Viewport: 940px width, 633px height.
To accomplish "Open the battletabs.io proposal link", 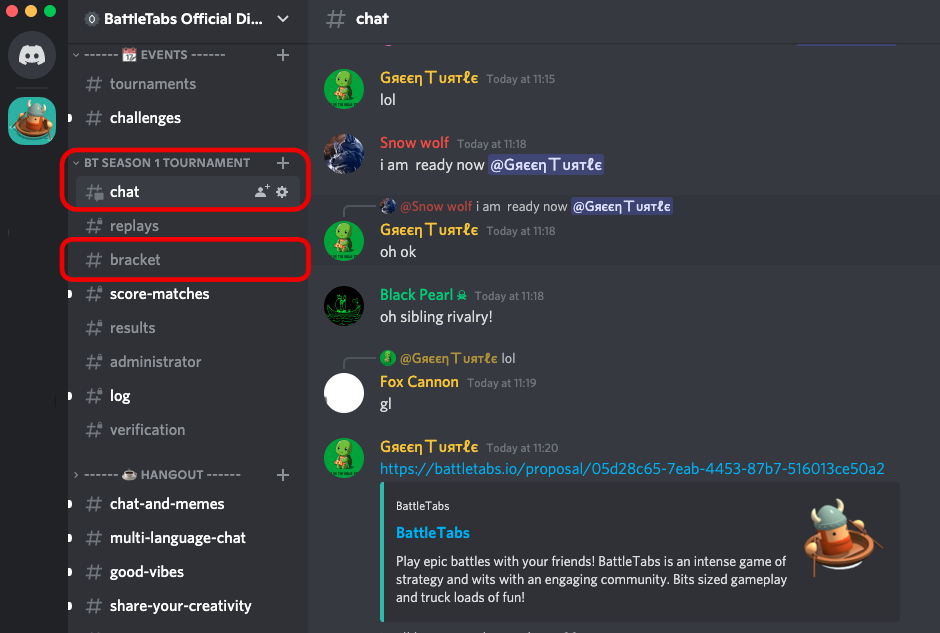I will [x=632, y=469].
